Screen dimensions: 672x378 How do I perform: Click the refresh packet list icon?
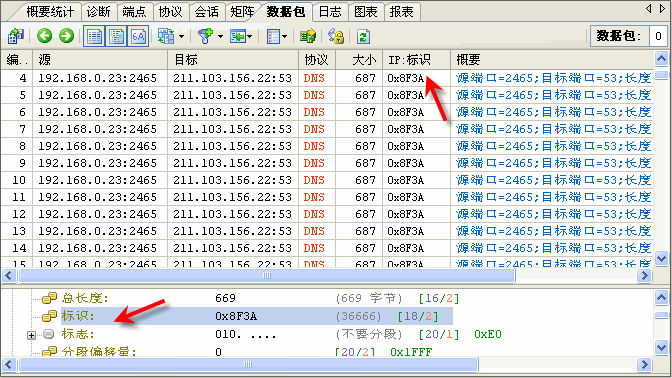[363, 37]
